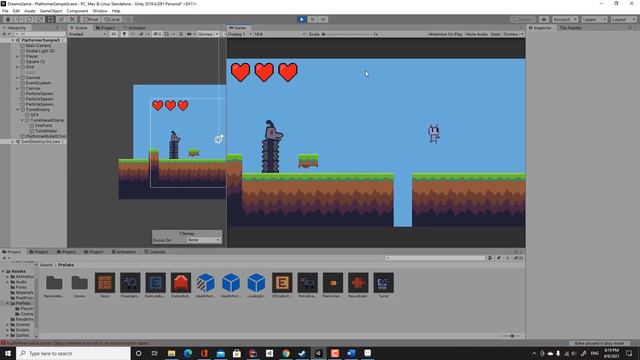The width and height of the screenshot is (640, 360).
Task: Toggle Pivot/Center handle position
Action: tap(90, 19)
